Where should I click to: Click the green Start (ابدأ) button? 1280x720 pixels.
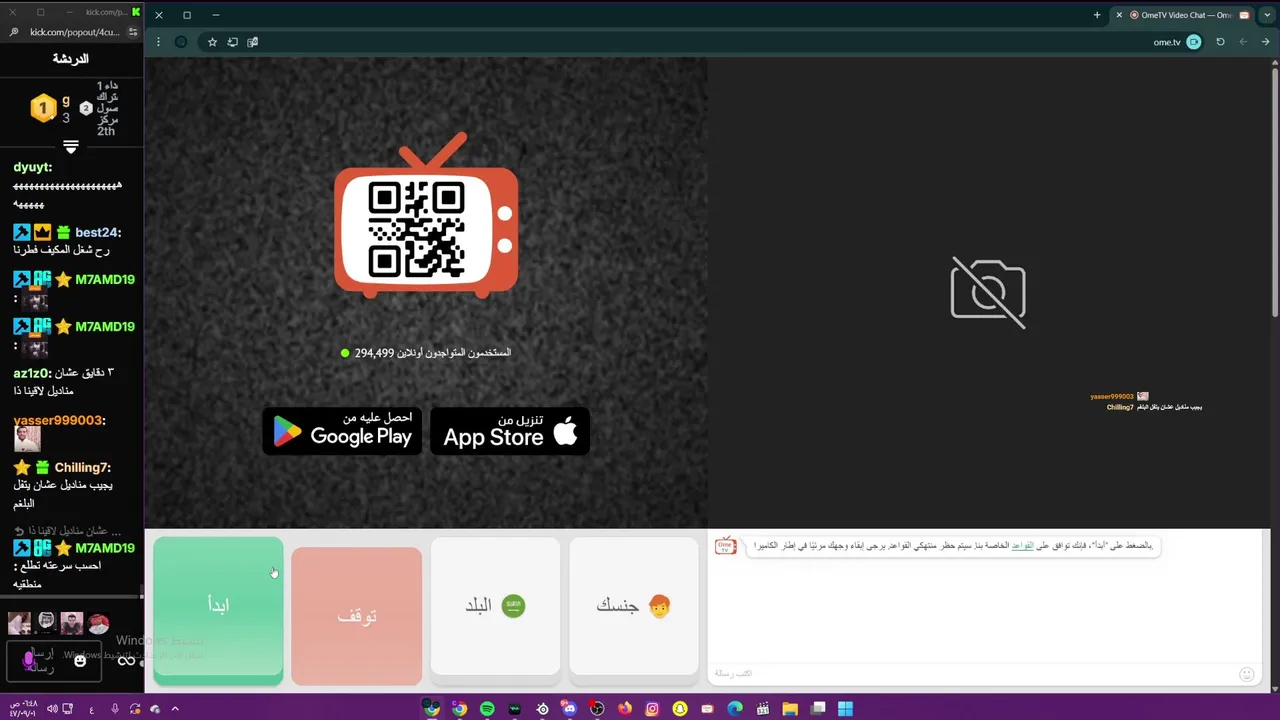coord(218,611)
